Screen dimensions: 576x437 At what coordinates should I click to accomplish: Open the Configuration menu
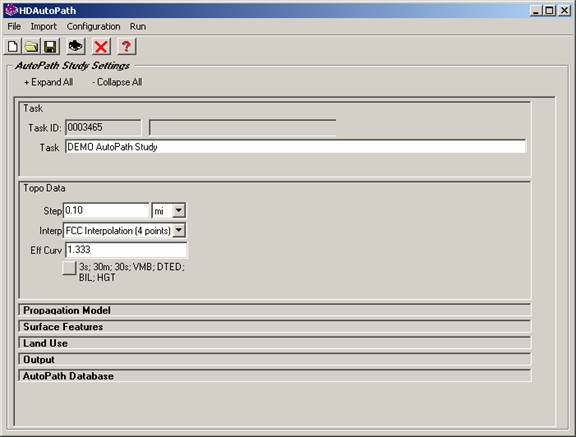[93, 27]
